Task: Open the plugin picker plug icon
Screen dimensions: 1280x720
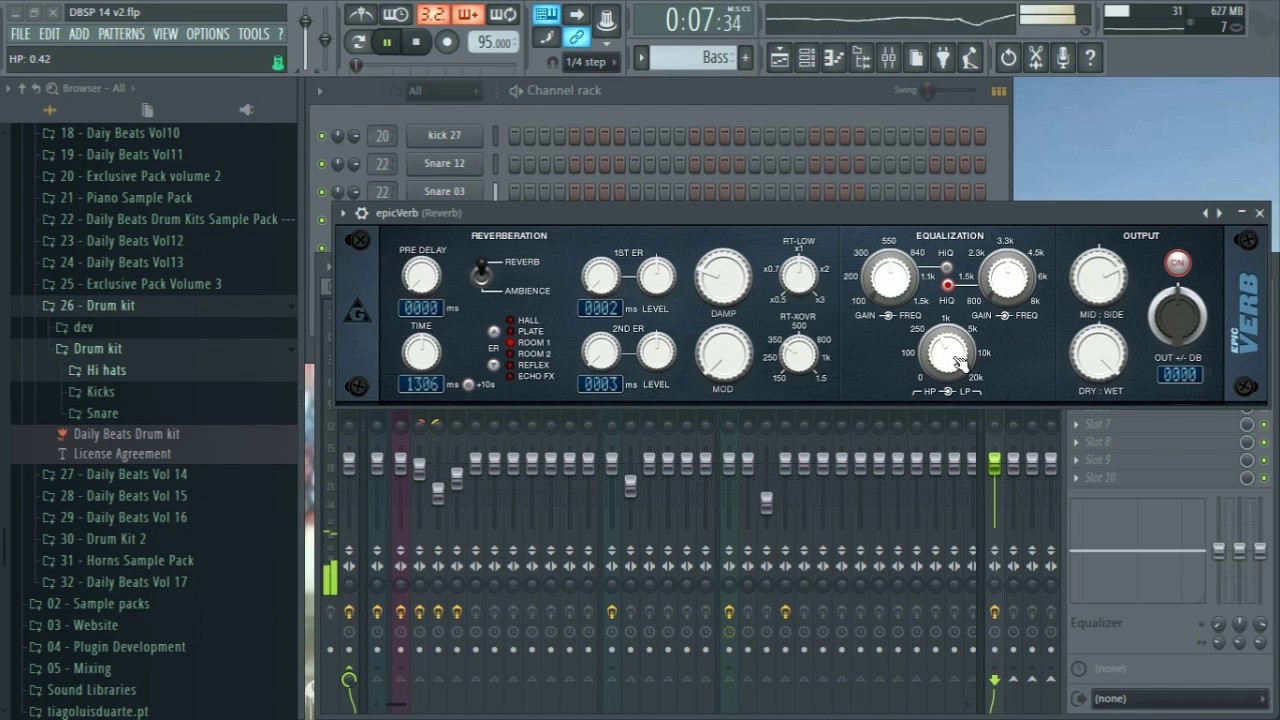Action: (x=942, y=58)
